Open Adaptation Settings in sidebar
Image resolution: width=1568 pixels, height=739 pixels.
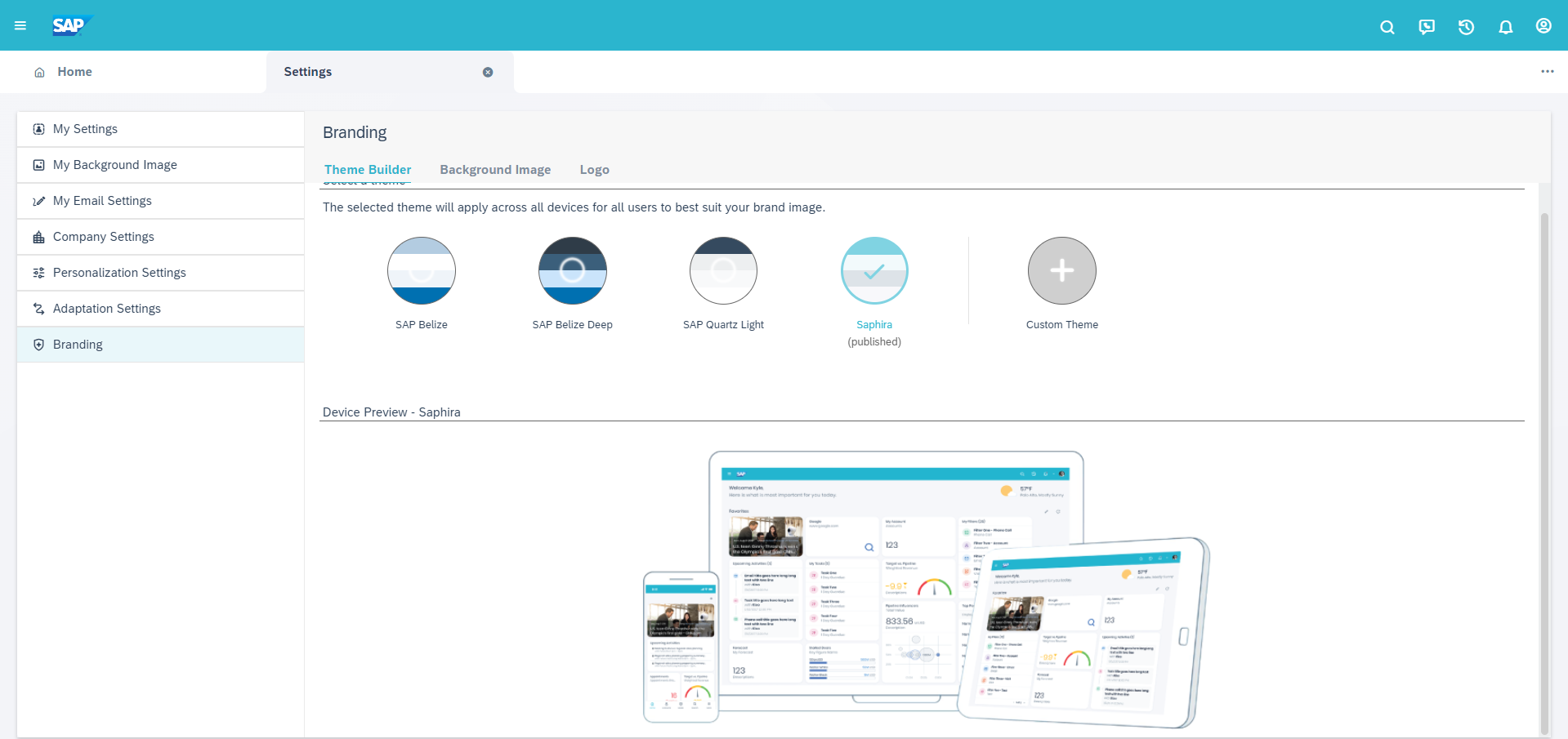161,309
